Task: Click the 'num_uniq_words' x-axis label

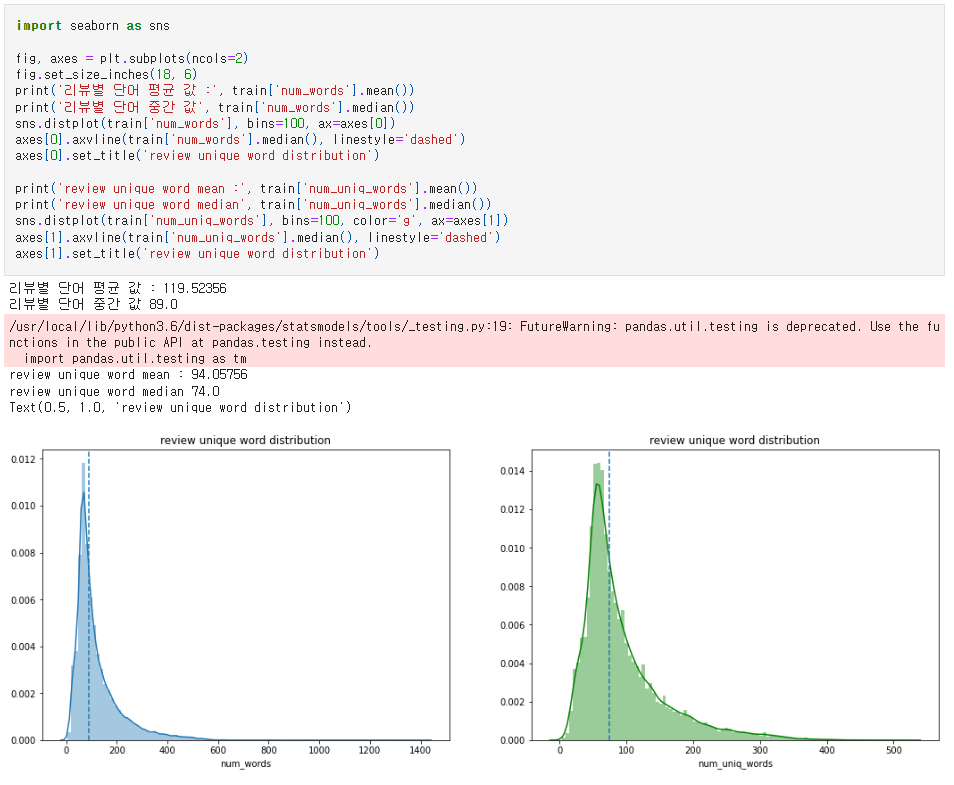Action: (735, 764)
